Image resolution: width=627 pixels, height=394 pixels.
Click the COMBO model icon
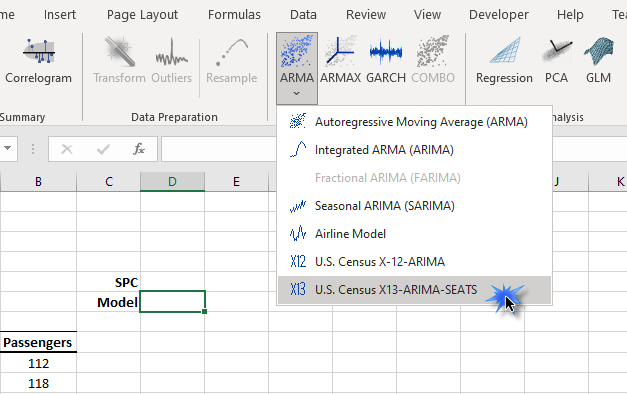click(433, 51)
